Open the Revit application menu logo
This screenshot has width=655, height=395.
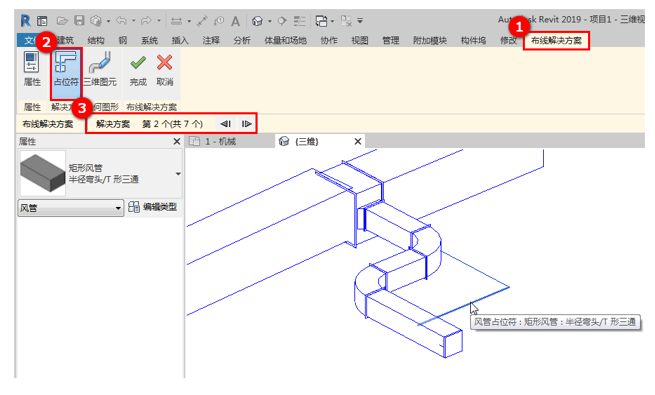point(25,20)
